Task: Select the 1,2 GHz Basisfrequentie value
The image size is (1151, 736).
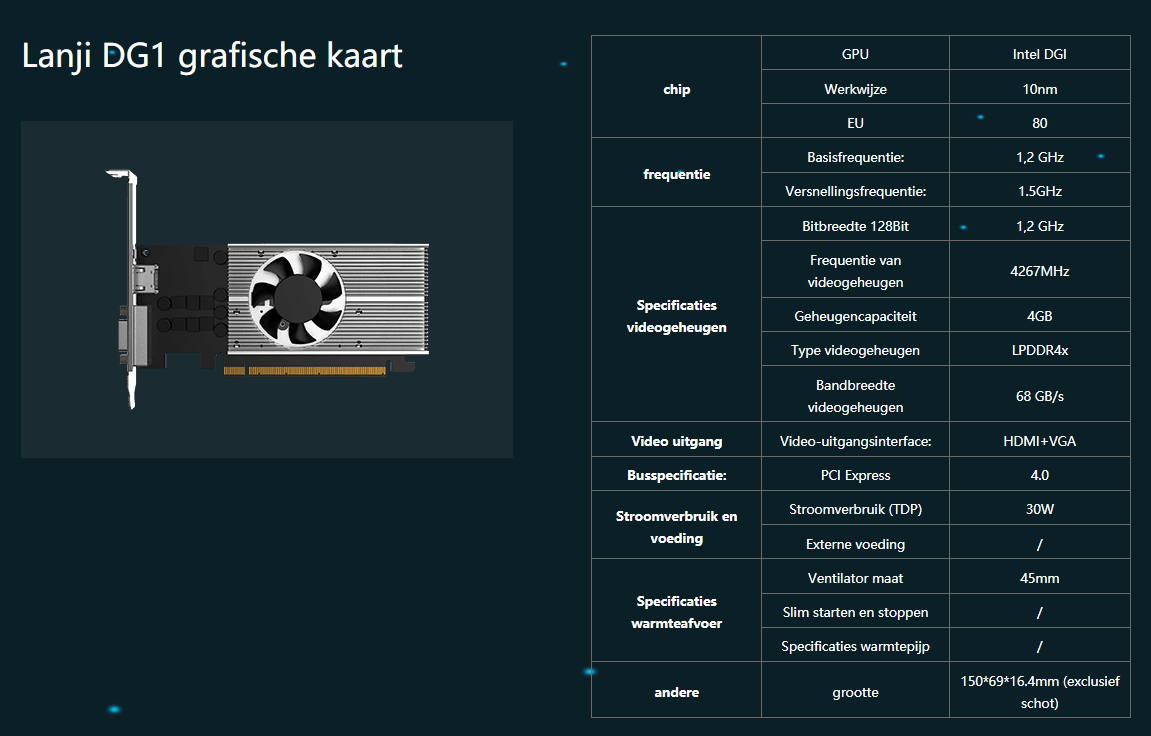Action: [x=1039, y=156]
